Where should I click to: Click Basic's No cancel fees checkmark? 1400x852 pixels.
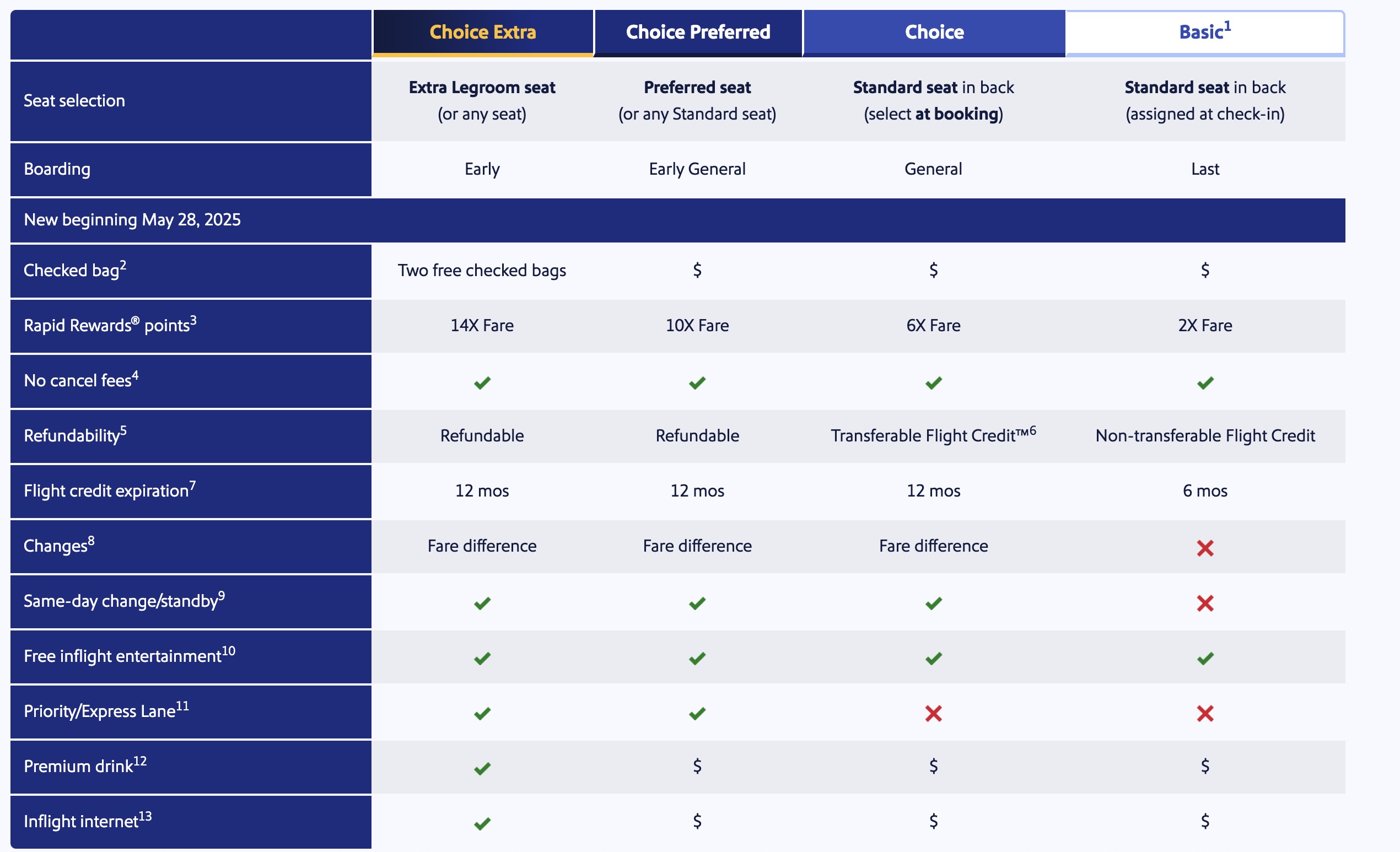pos(1205,383)
